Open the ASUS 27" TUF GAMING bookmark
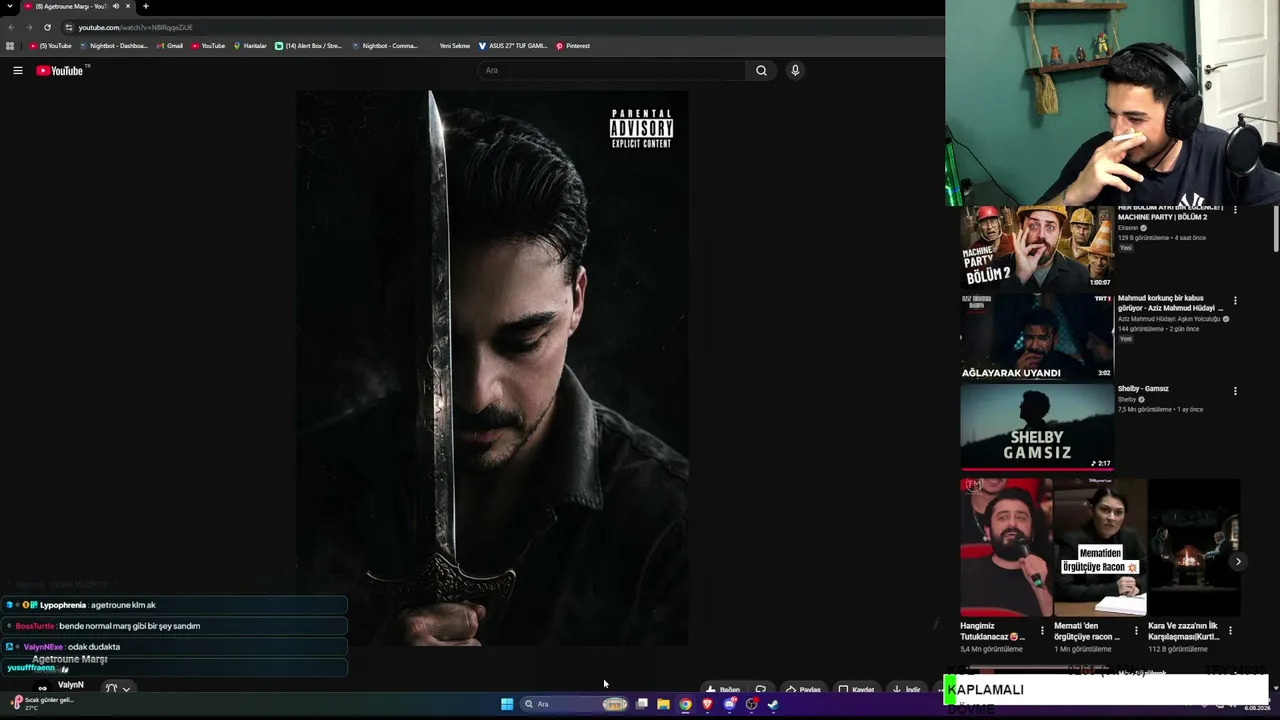 pos(513,46)
